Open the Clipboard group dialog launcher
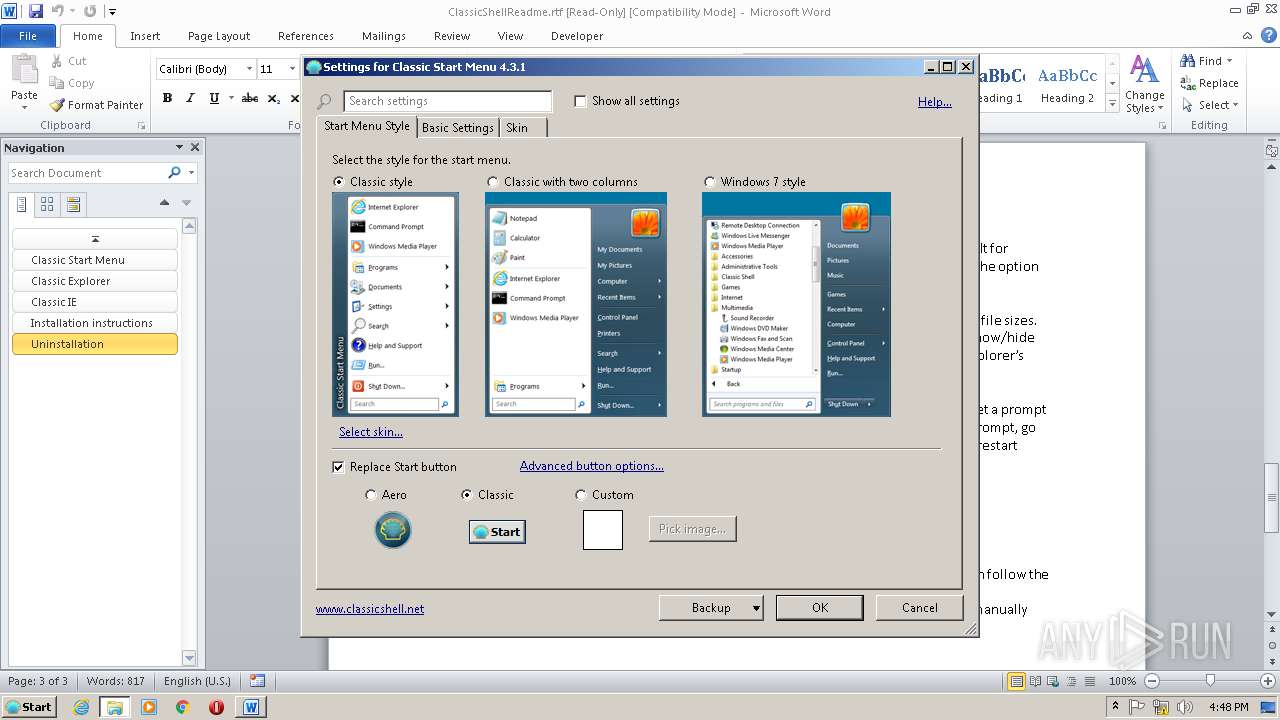1280x720 pixels. pos(141,126)
